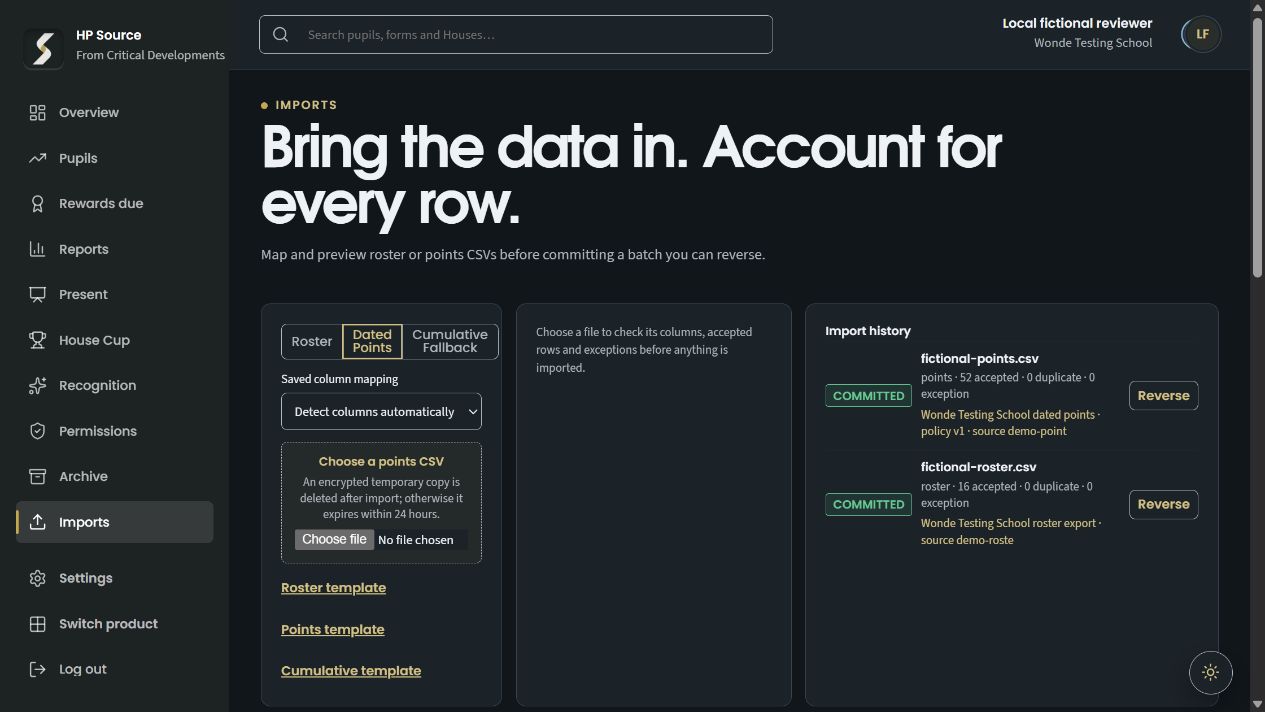Open the Overview dashboard icon
The image size is (1265, 712).
coord(37,113)
